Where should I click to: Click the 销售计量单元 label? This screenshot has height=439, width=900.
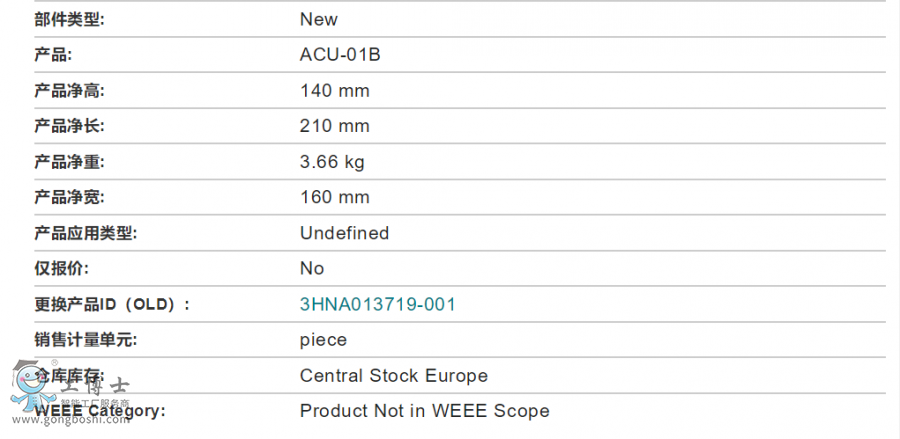tap(86, 340)
